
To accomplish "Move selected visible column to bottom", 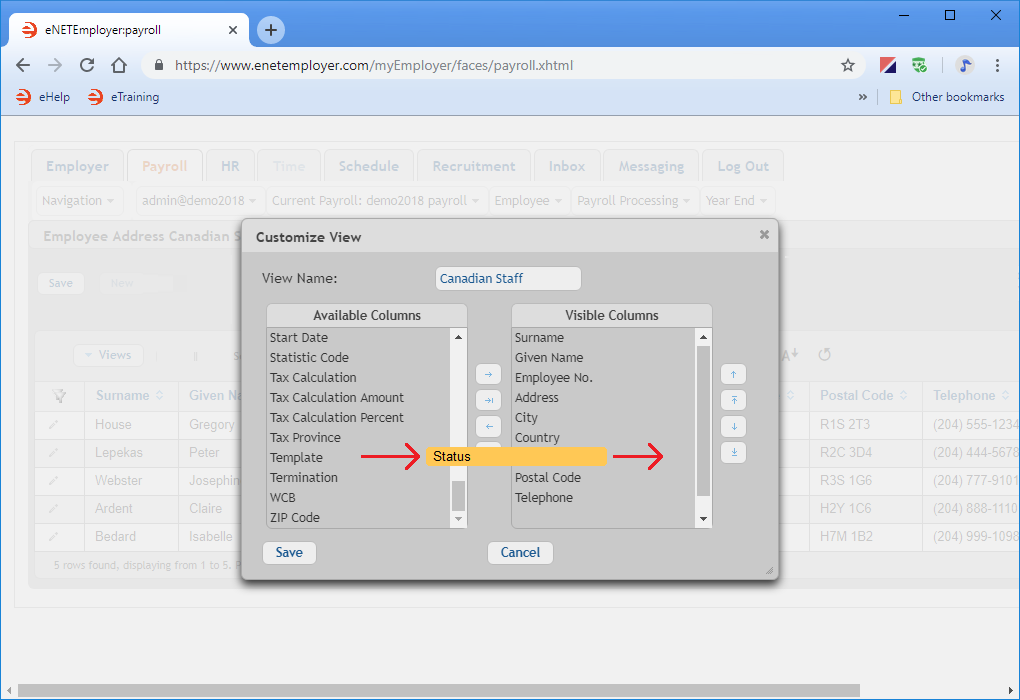I will pos(733,452).
